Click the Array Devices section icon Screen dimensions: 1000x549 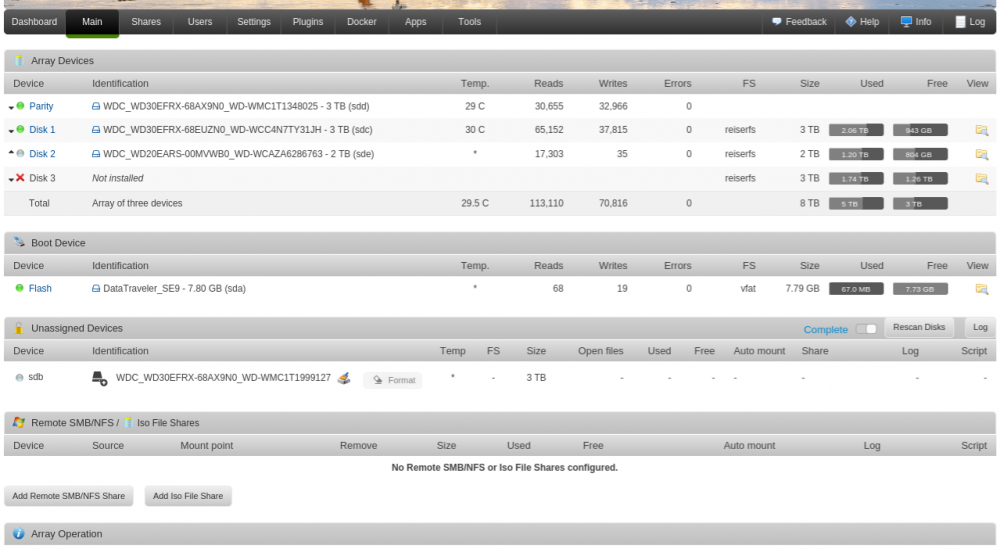18,61
